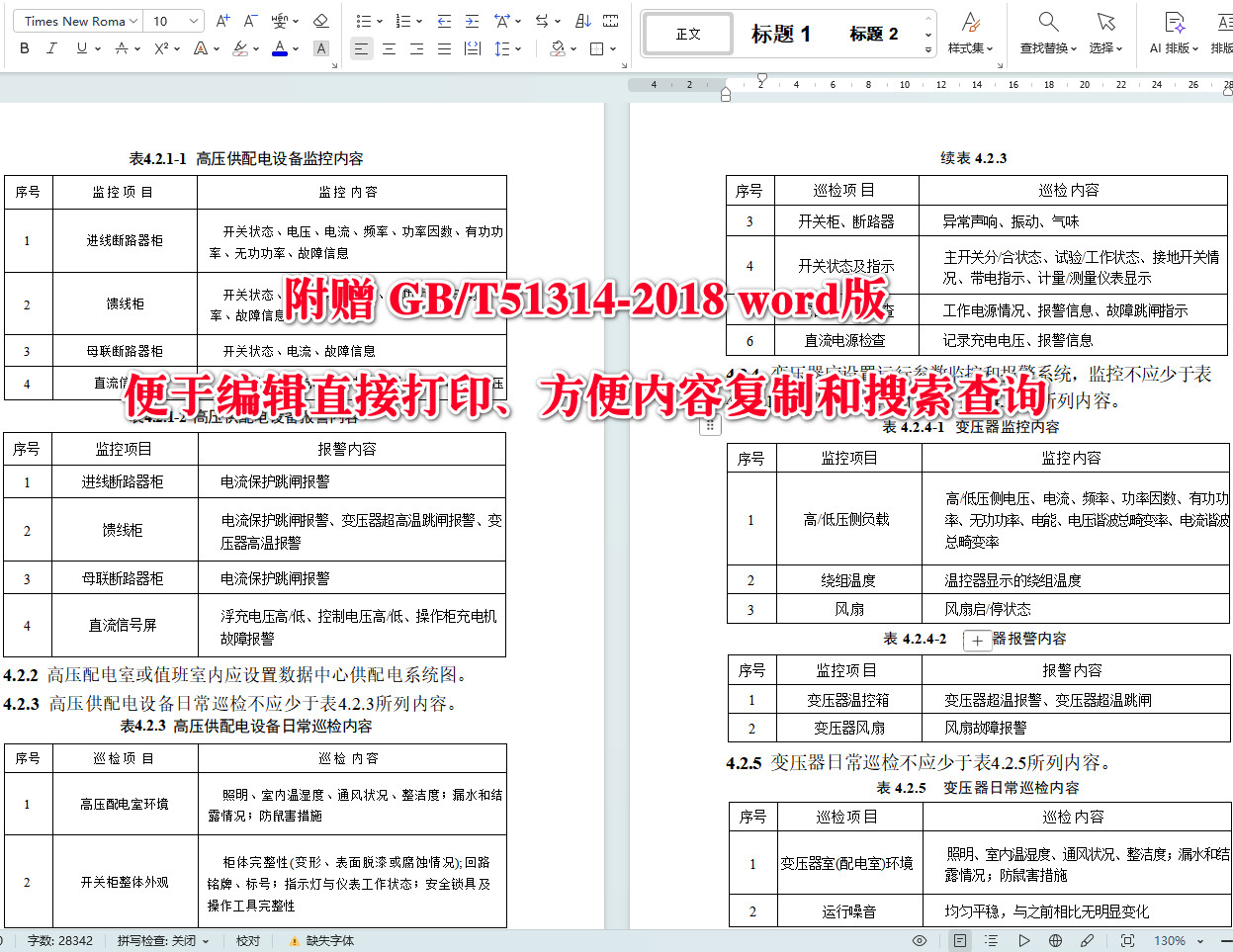The width and height of the screenshot is (1233, 952).
Task: Click the plus button beside 表 4.2.4-2
Action: [977, 641]
